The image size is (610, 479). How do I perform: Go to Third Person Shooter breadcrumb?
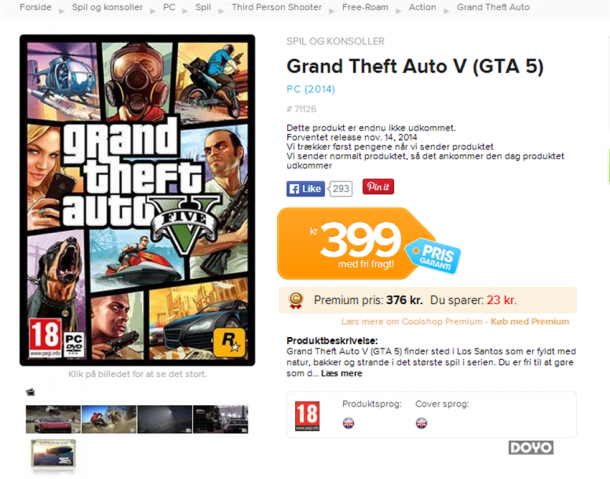coord(277,7)
